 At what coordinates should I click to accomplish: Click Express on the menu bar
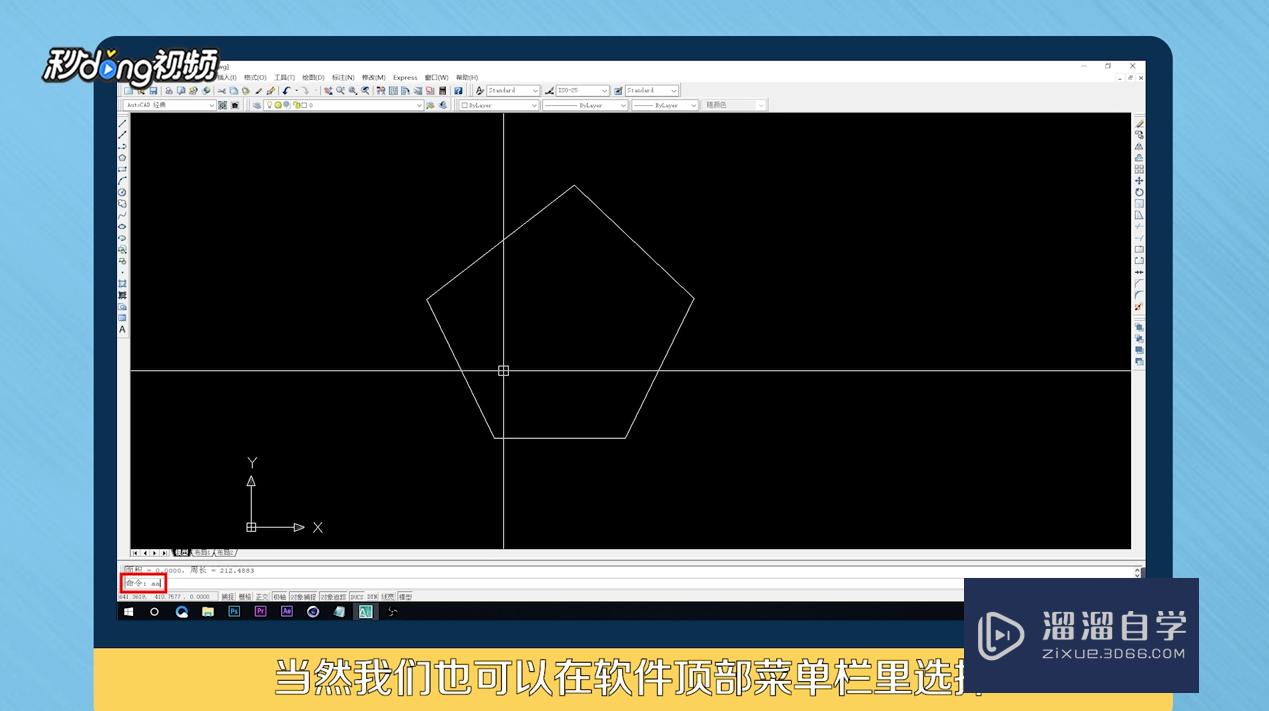[405, 77]
